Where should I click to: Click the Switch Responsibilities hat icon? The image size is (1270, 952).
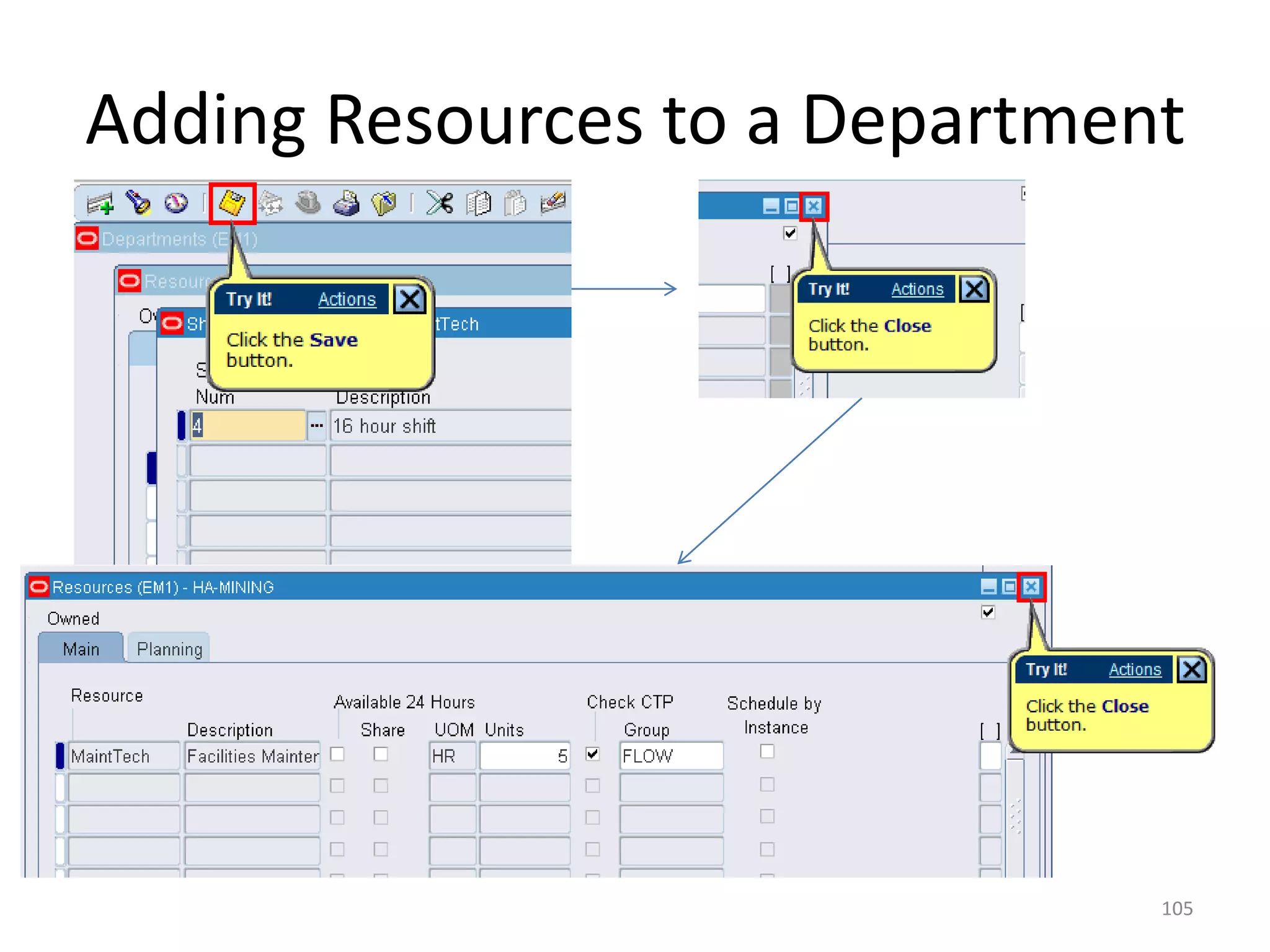point(308,203)
